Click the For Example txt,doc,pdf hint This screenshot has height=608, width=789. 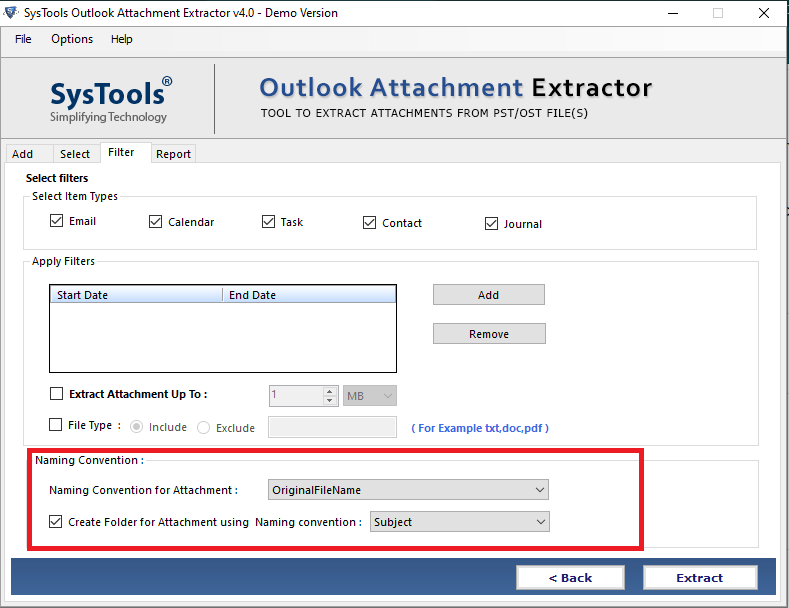coord(480,428)
